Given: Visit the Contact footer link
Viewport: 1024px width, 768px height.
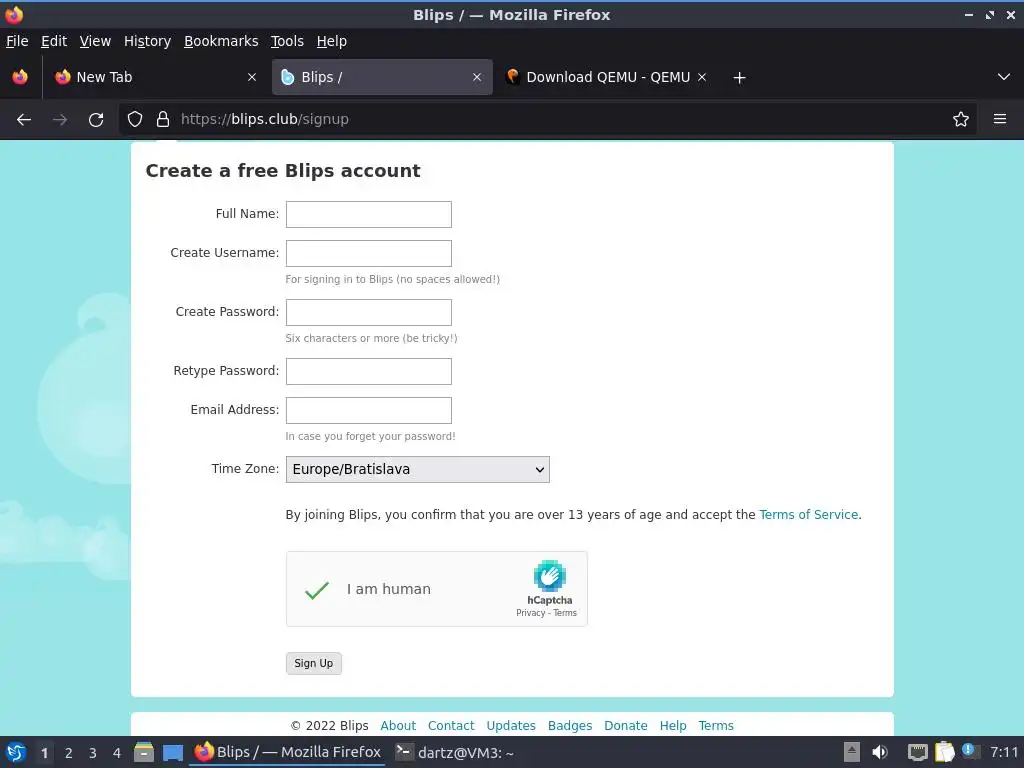Looking at the screenshot, I should tap(451, 726).
